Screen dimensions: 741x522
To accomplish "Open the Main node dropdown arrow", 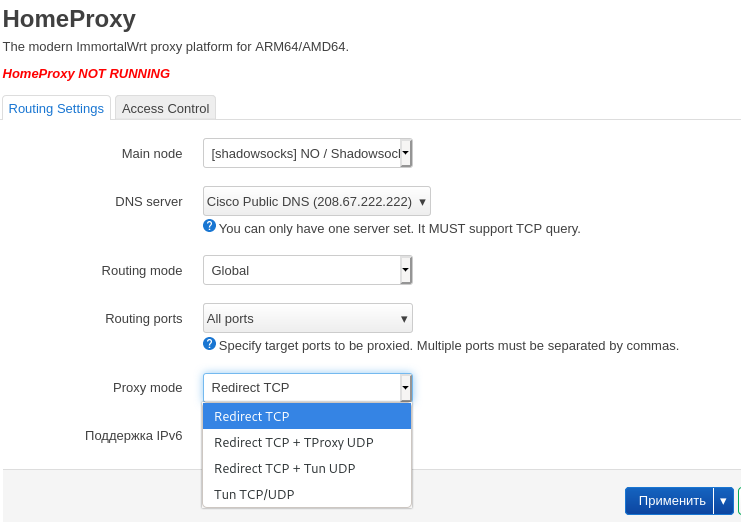I will point(405,153).
